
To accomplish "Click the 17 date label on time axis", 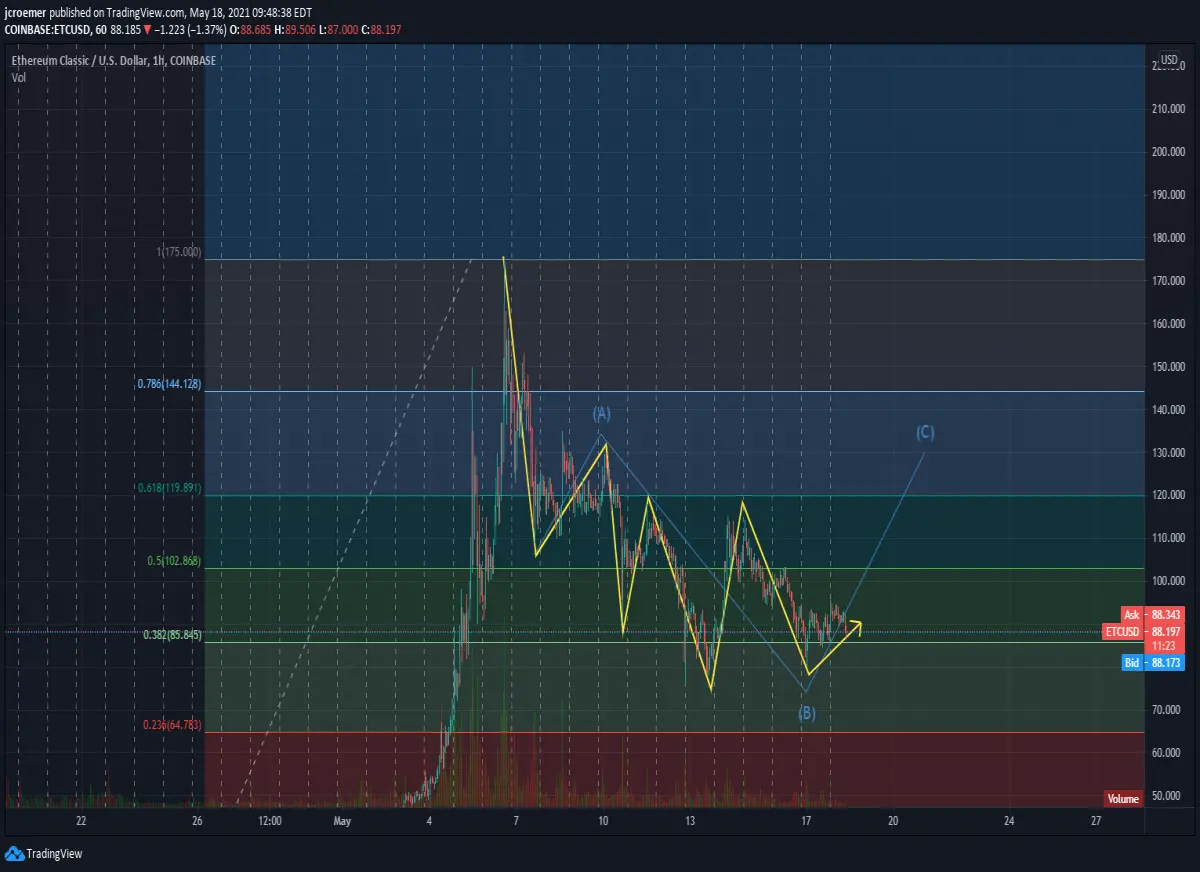I will tap(806, 822).
